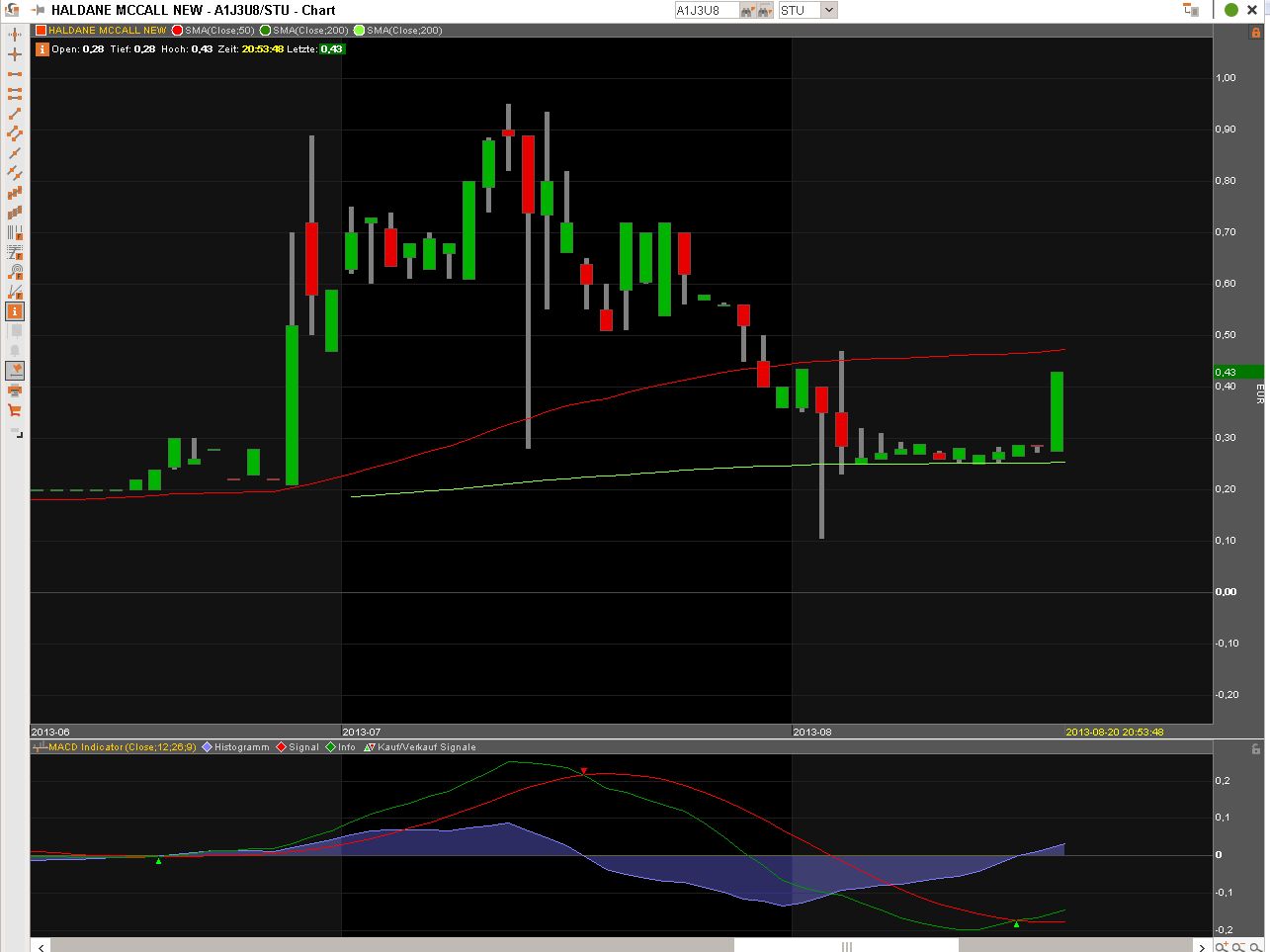1270x952 pixels.
Task: Click the green status circle indicator
Action: (x=1231, y=10)
